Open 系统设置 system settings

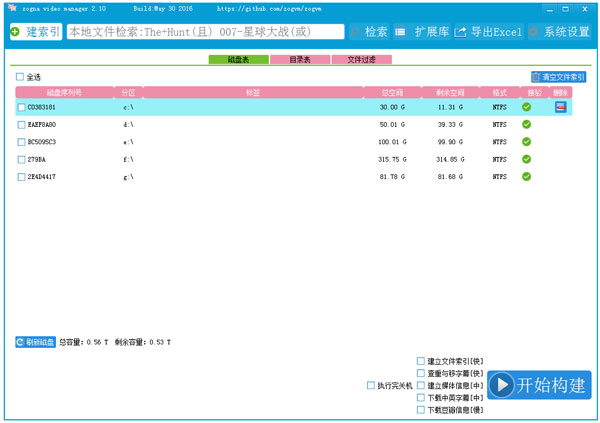559,32
